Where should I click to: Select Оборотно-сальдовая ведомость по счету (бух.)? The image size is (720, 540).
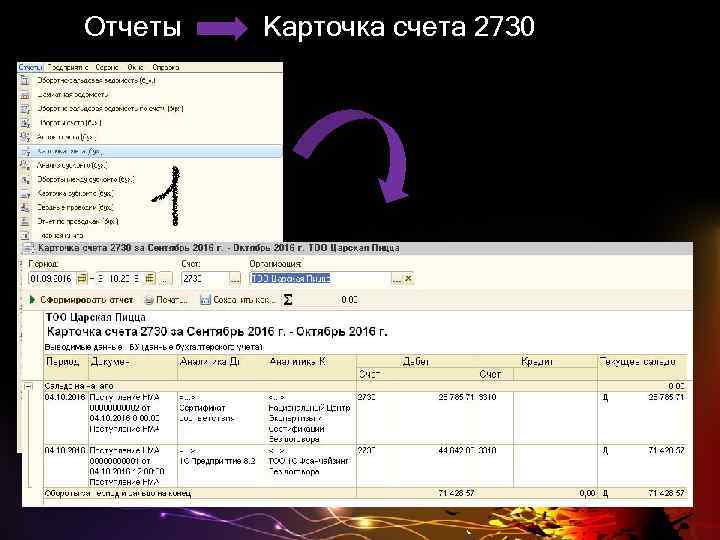150,109
